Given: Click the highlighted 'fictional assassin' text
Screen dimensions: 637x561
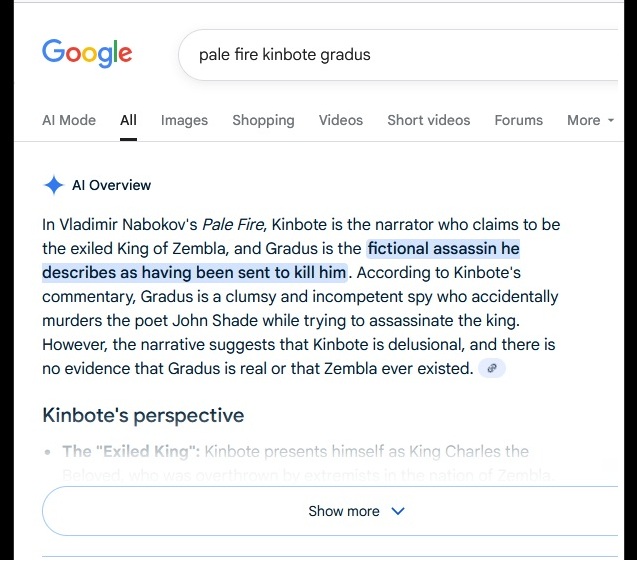Looking at the screenshot, I should point(443,249).
